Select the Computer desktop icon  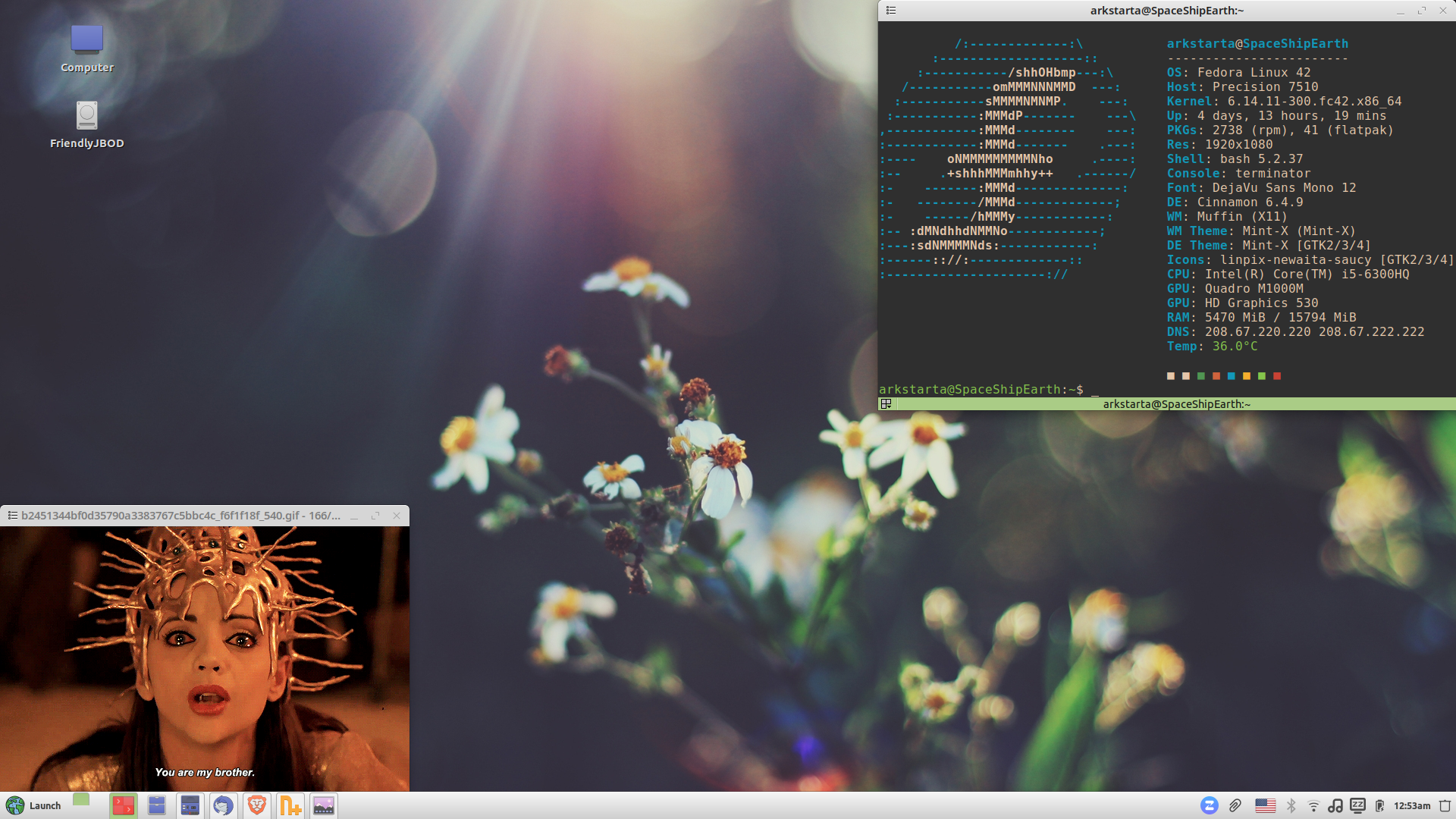[x=87, y=49]
